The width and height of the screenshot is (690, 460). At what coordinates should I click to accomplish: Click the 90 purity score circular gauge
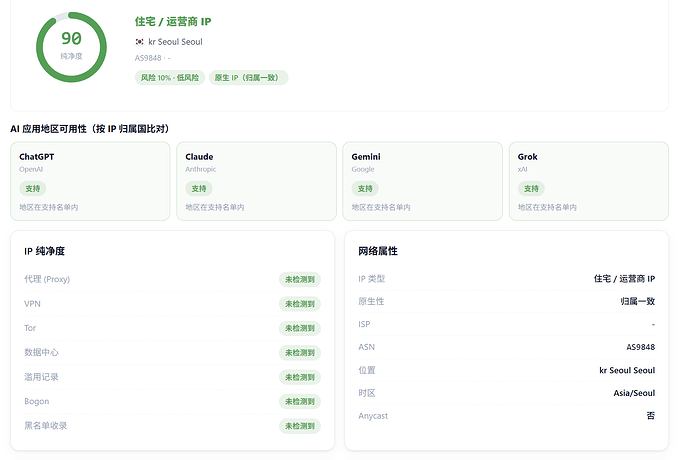pyautogui.click(x=71, y=47)
